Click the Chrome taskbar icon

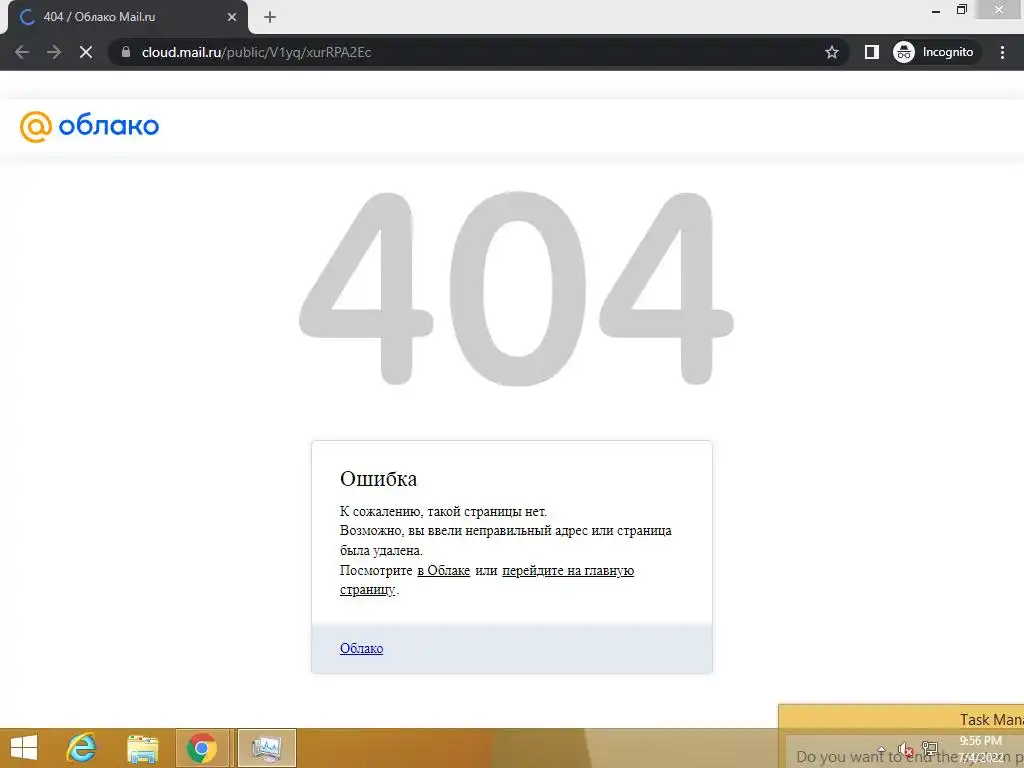coord(202,748)
